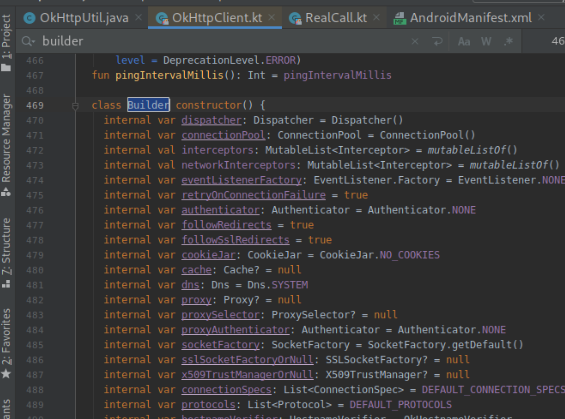Click the dispatcher variable link

(x=212, y=120)
